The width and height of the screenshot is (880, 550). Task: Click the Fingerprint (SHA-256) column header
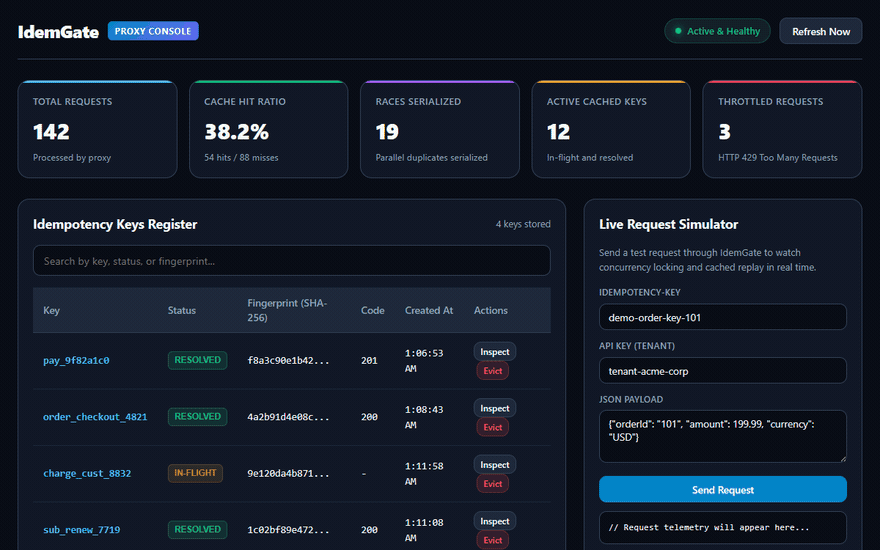287,310
